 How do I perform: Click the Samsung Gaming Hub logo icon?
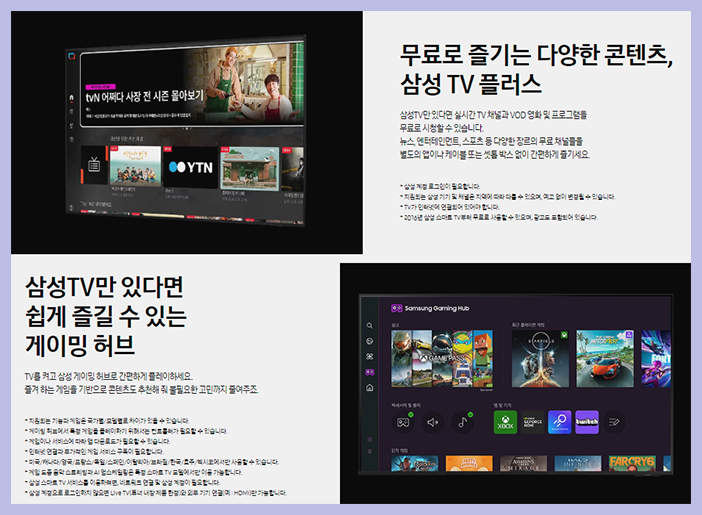pyautogui.click(x=396, y=308)
